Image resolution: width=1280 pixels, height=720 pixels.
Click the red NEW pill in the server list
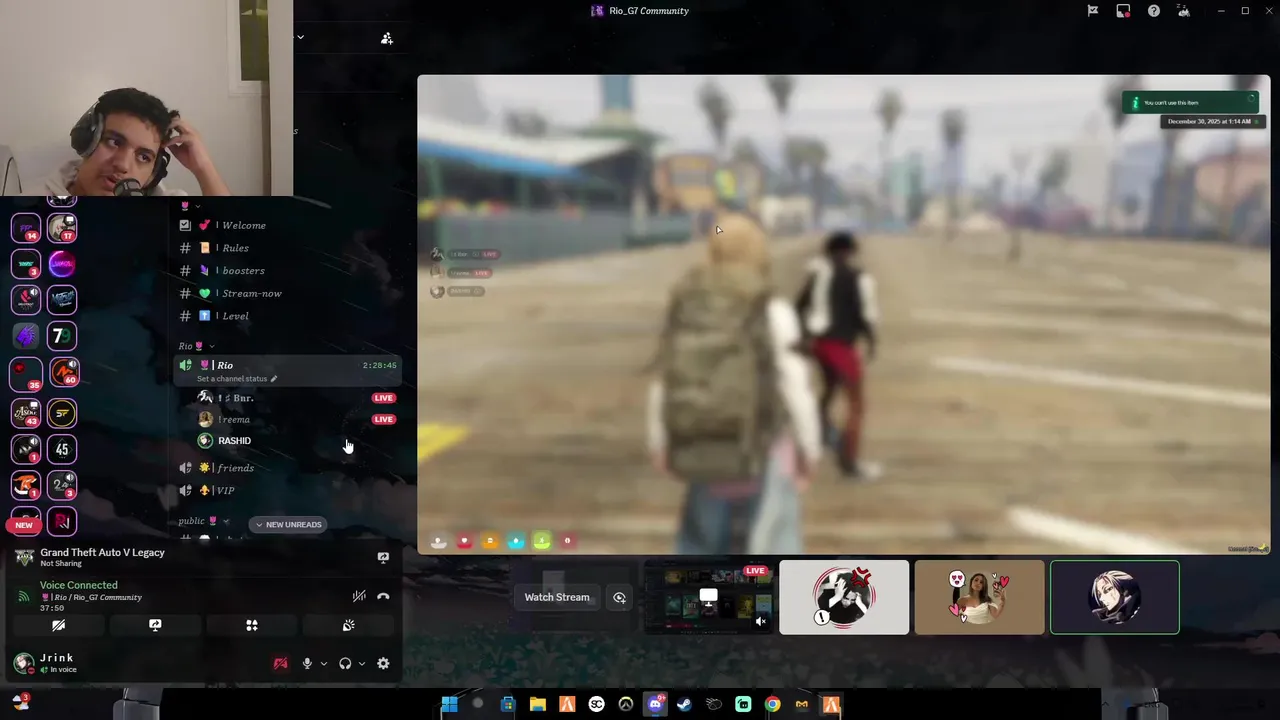click(24, 525)
